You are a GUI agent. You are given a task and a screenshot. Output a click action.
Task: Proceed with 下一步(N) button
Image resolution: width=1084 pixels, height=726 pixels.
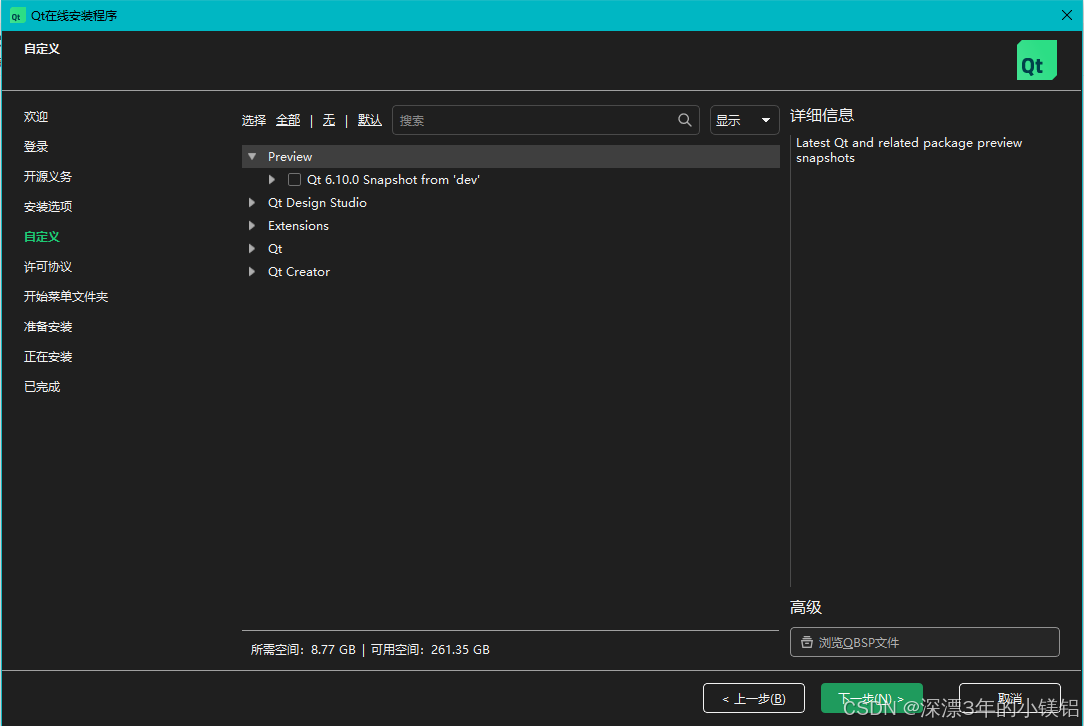872,698
